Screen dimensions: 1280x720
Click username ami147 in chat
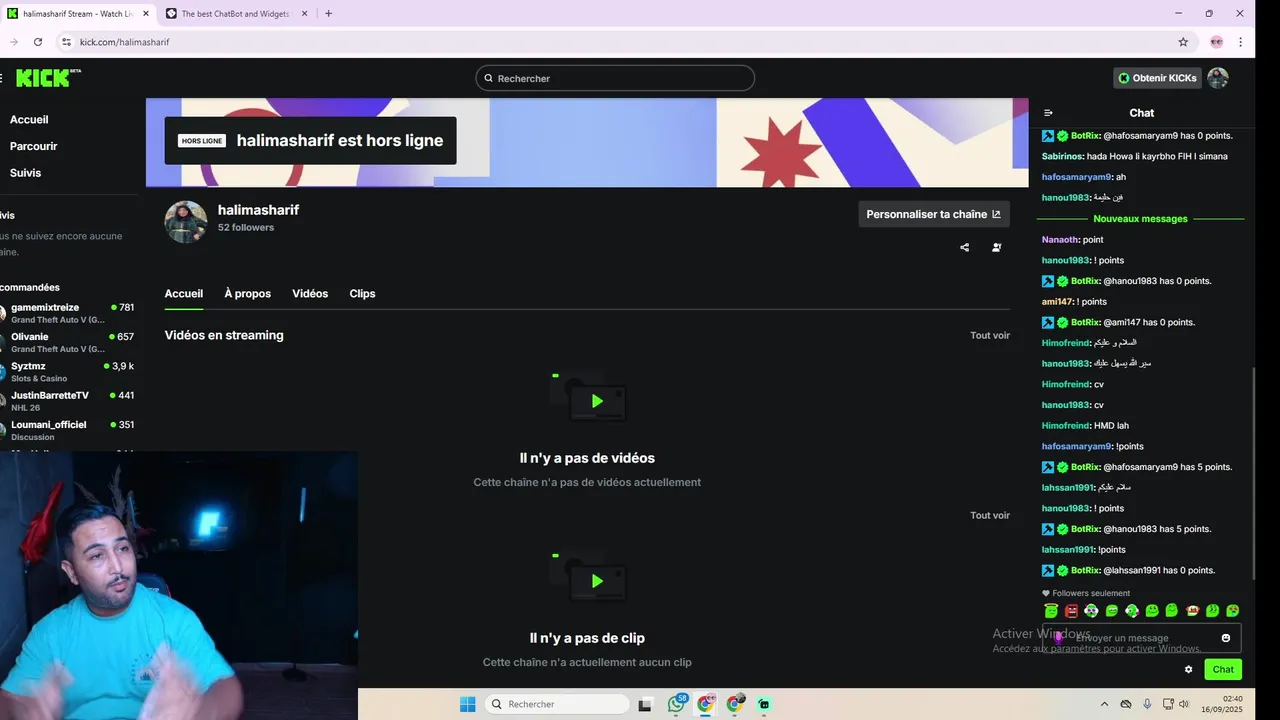coord(1057,302)
